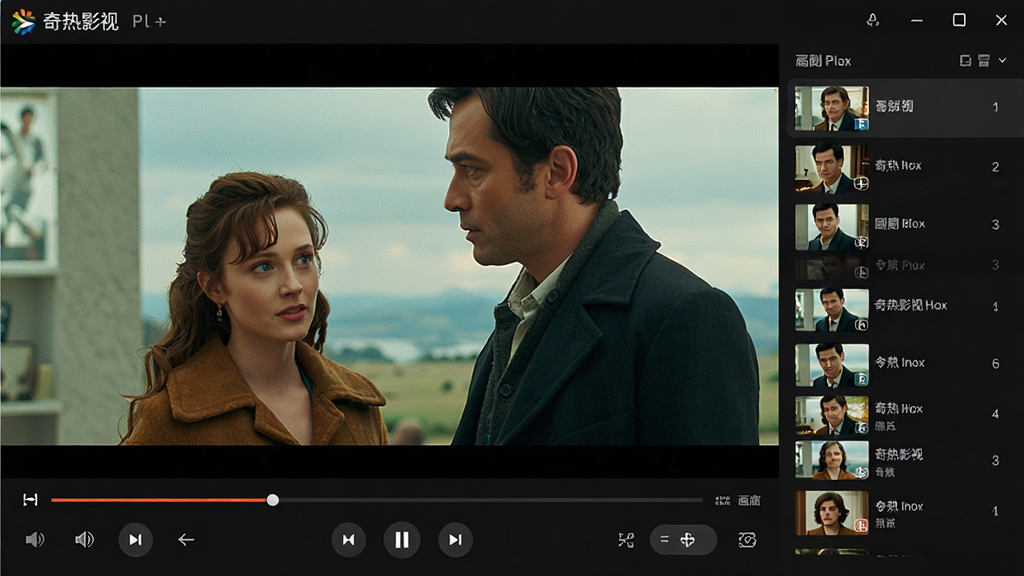
Task: Select the woman-thumbnail playlist item numbered 3
Action: coord(905,460)
